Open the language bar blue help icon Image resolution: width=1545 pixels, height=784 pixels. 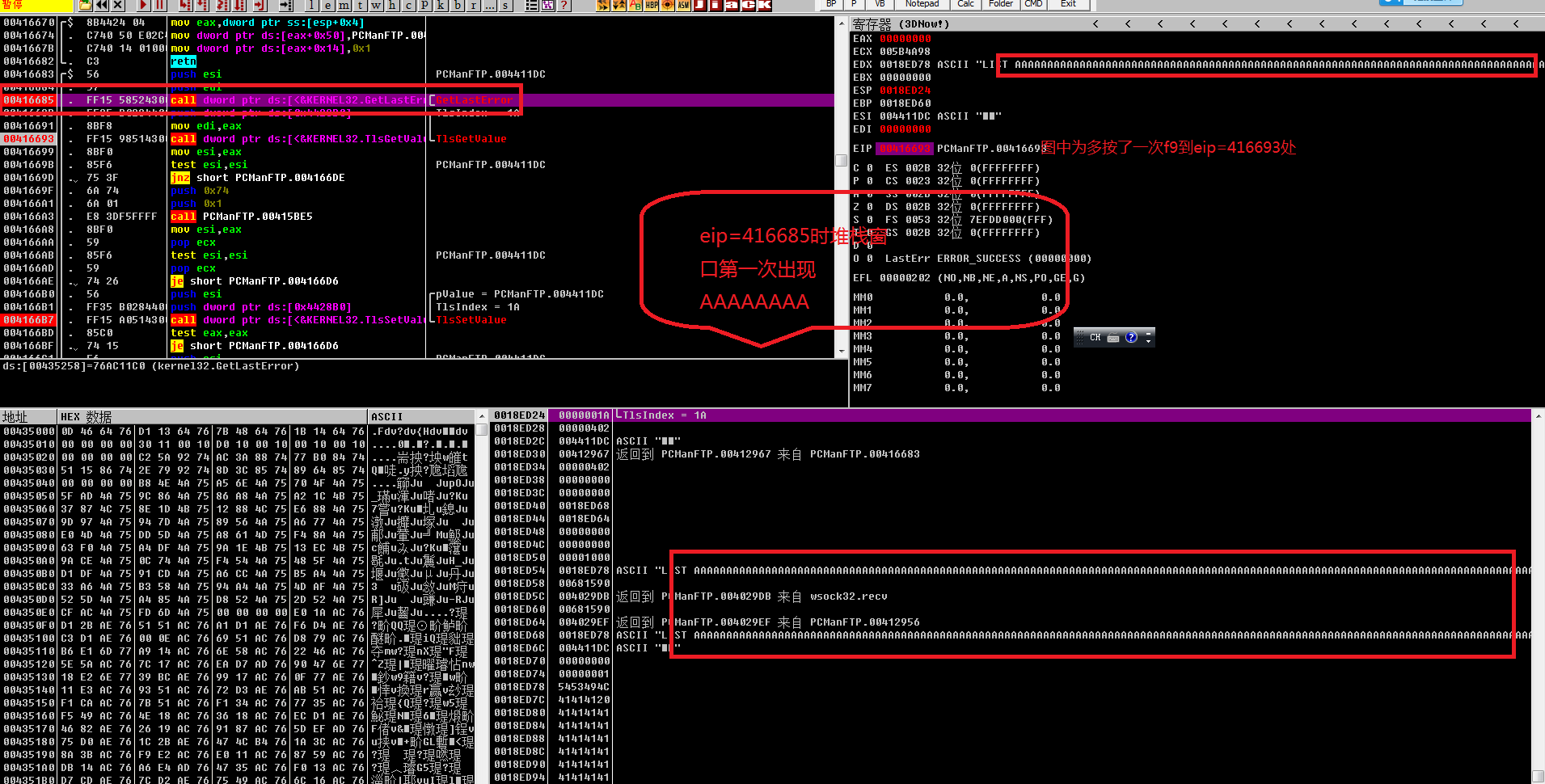1131,337
